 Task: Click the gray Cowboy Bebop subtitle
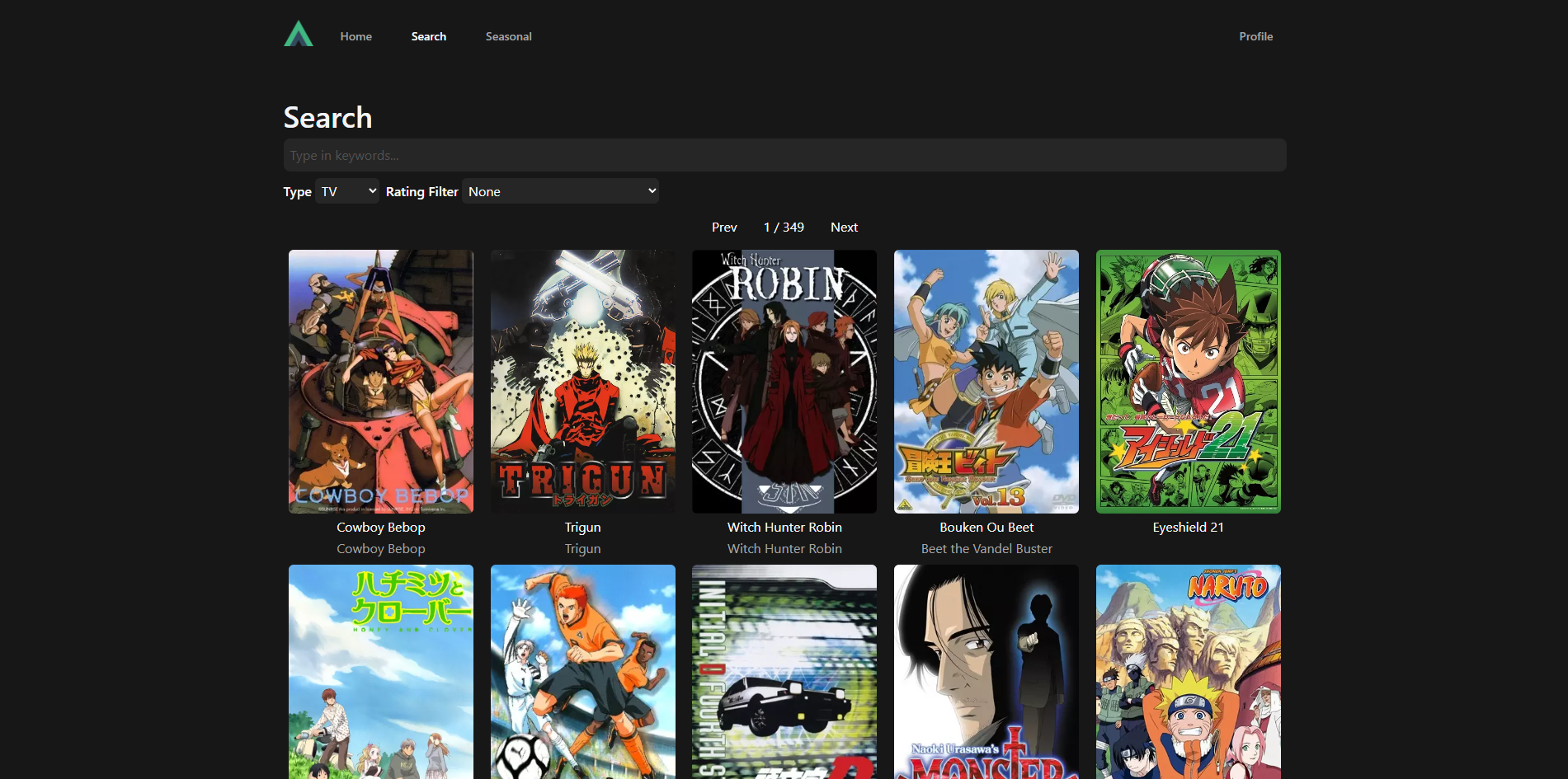(x=381, y=549)
